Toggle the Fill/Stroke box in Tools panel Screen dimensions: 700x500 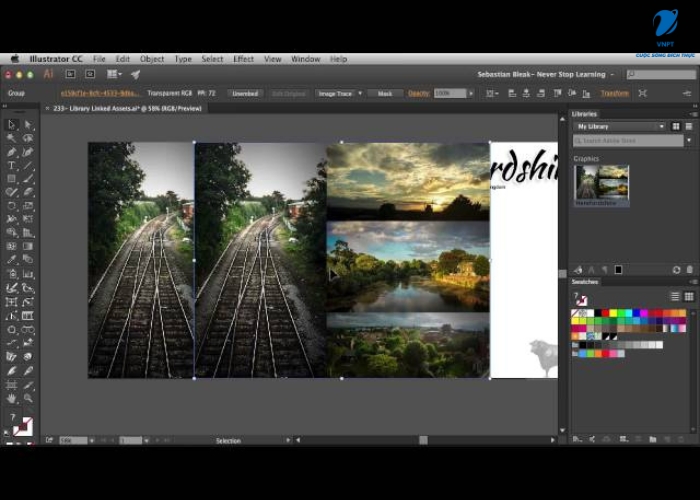(x=22, y=427)
